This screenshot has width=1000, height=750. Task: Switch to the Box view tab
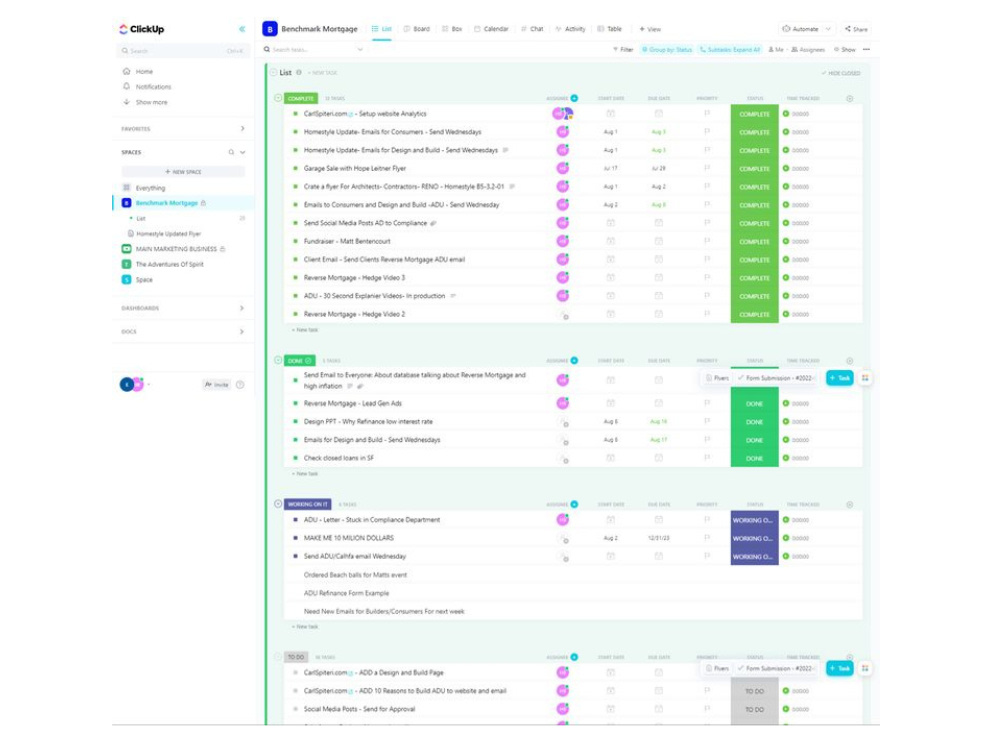(452, 29)
